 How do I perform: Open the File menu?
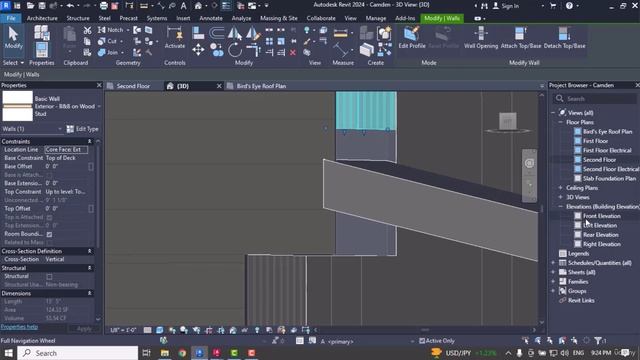[x=11, y=18]
